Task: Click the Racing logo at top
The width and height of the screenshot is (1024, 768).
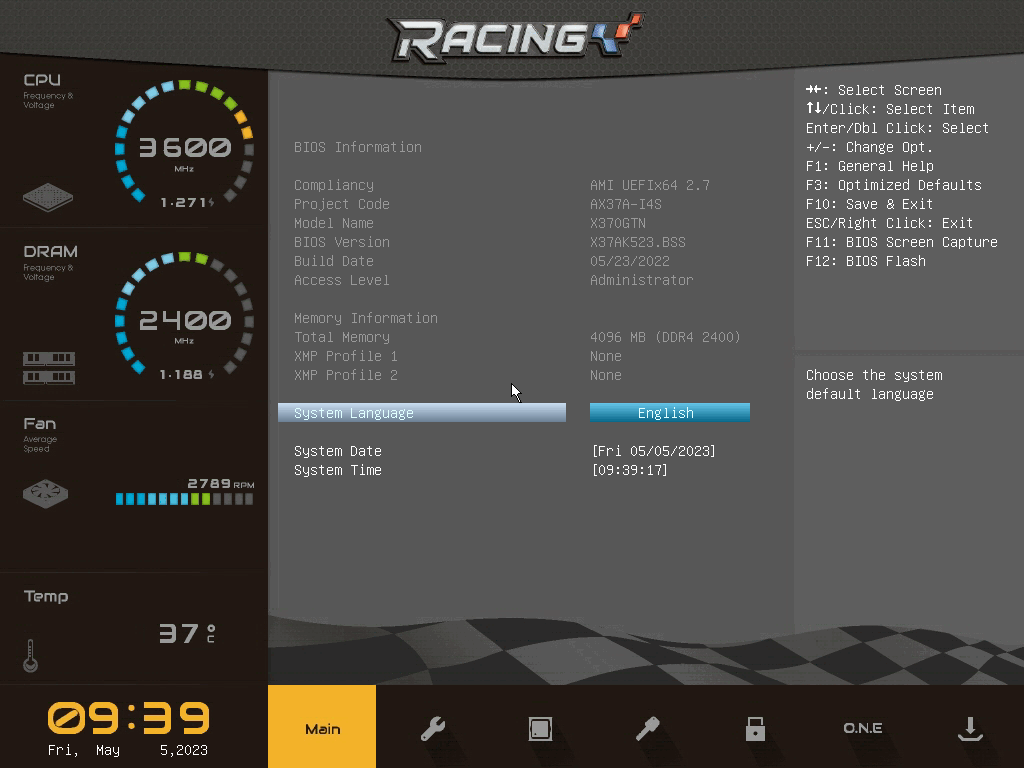Action: (516, 37)
